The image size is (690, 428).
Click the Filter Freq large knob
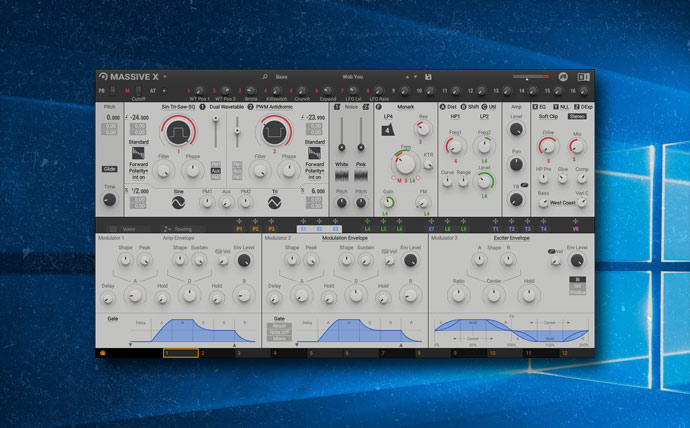click(405, 164)
